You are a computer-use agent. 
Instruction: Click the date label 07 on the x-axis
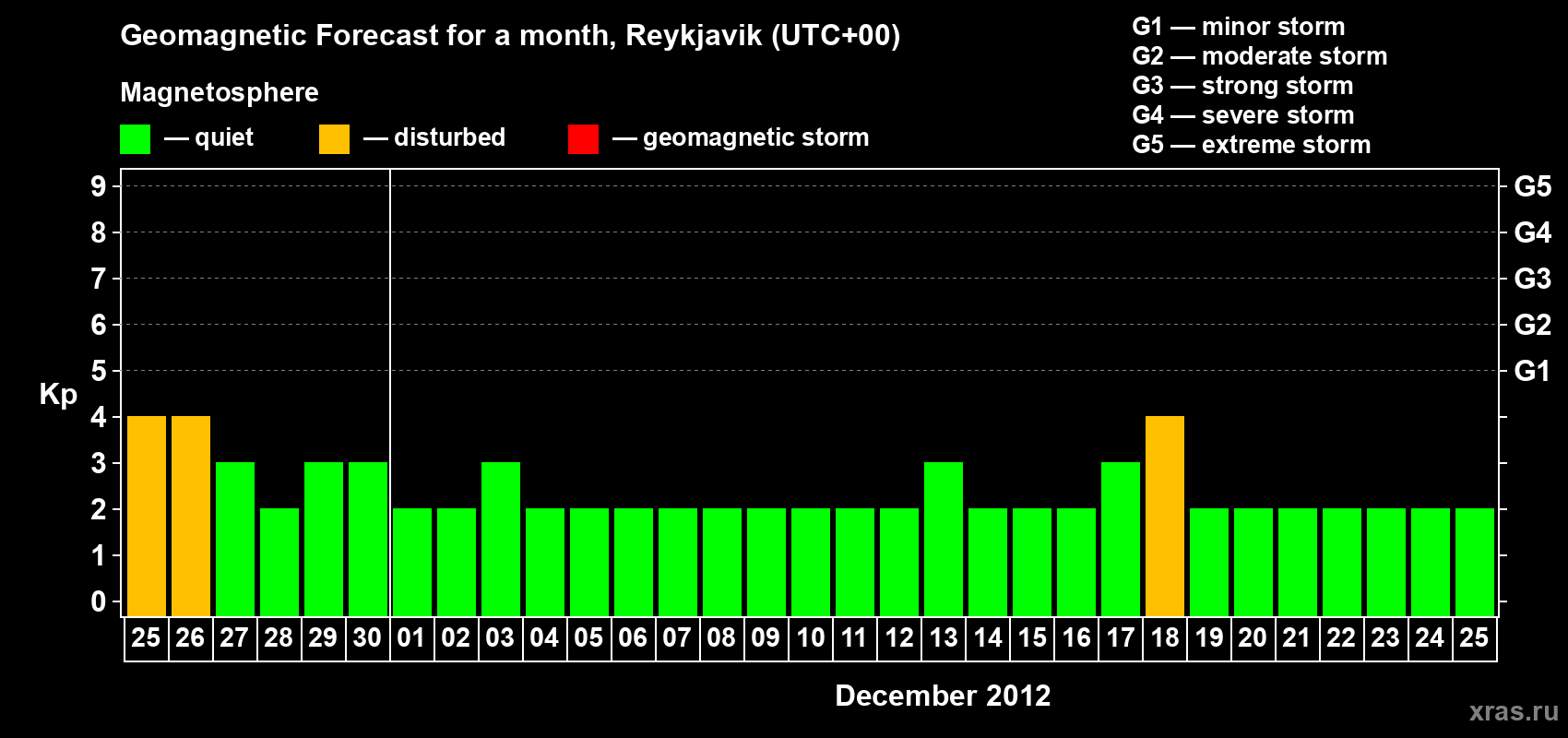(677, 638)
